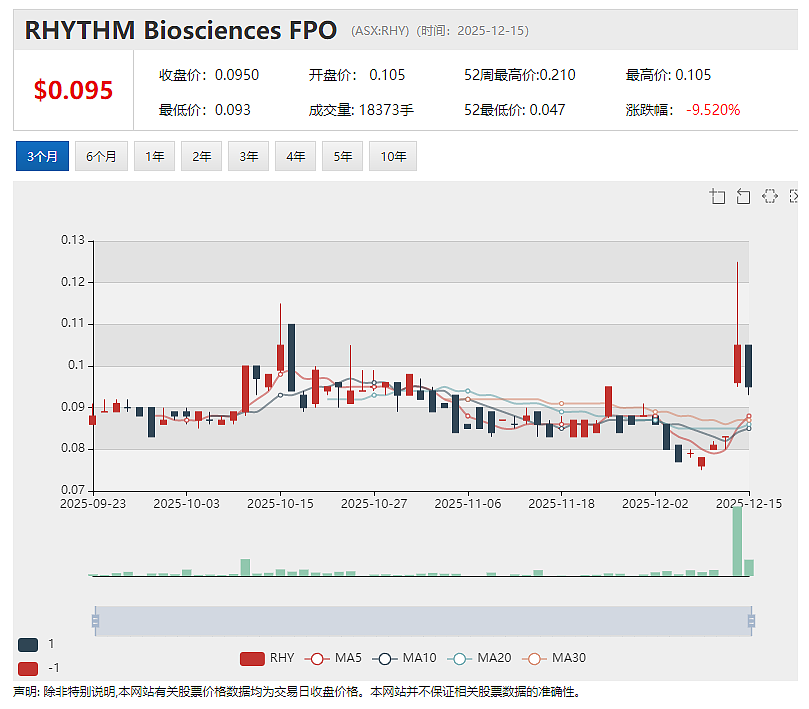Toggle the red '-1' legend piece

(28, 669)
